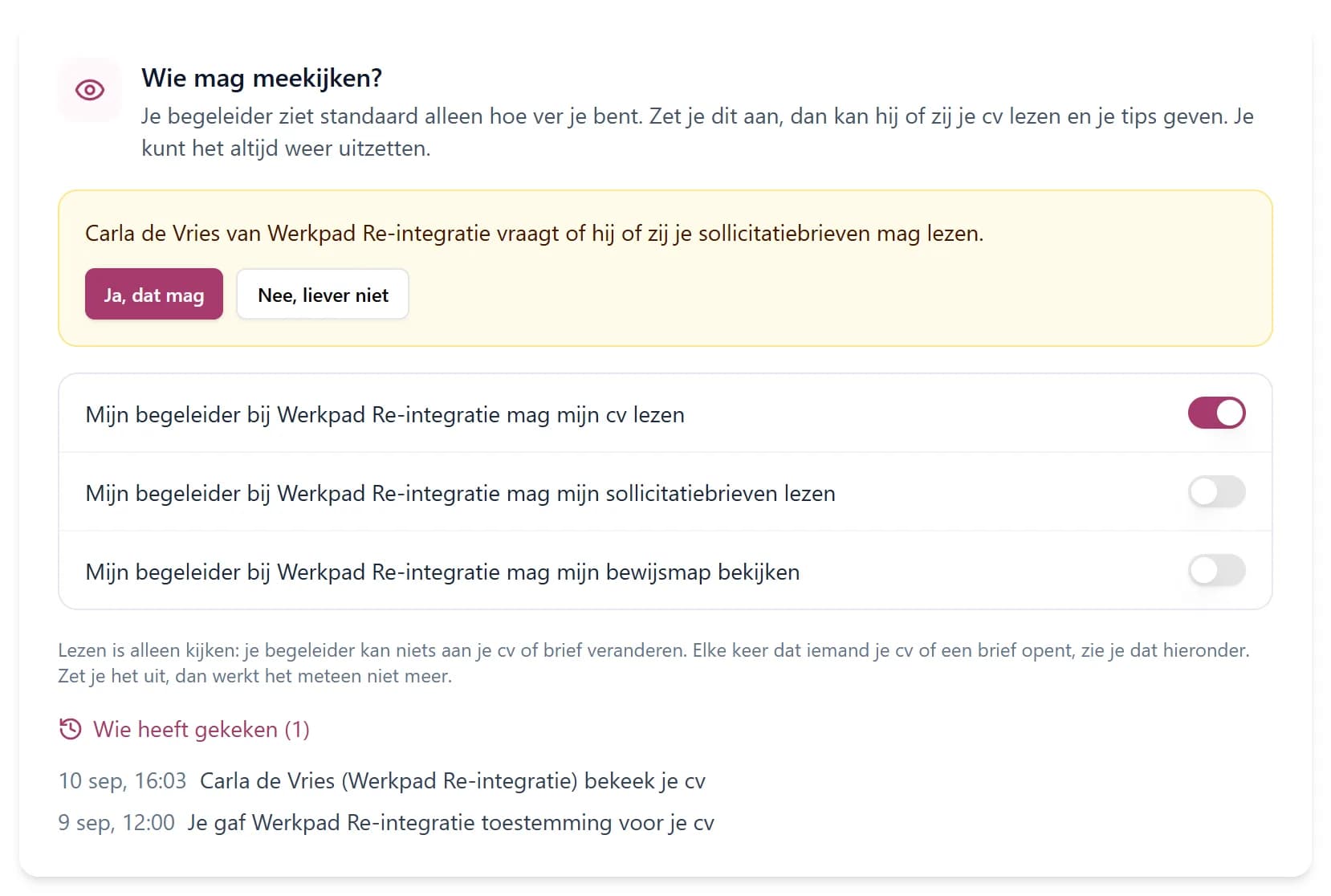Collapse the 'Wie heeft gekeken (1)' section

[185, 729]
